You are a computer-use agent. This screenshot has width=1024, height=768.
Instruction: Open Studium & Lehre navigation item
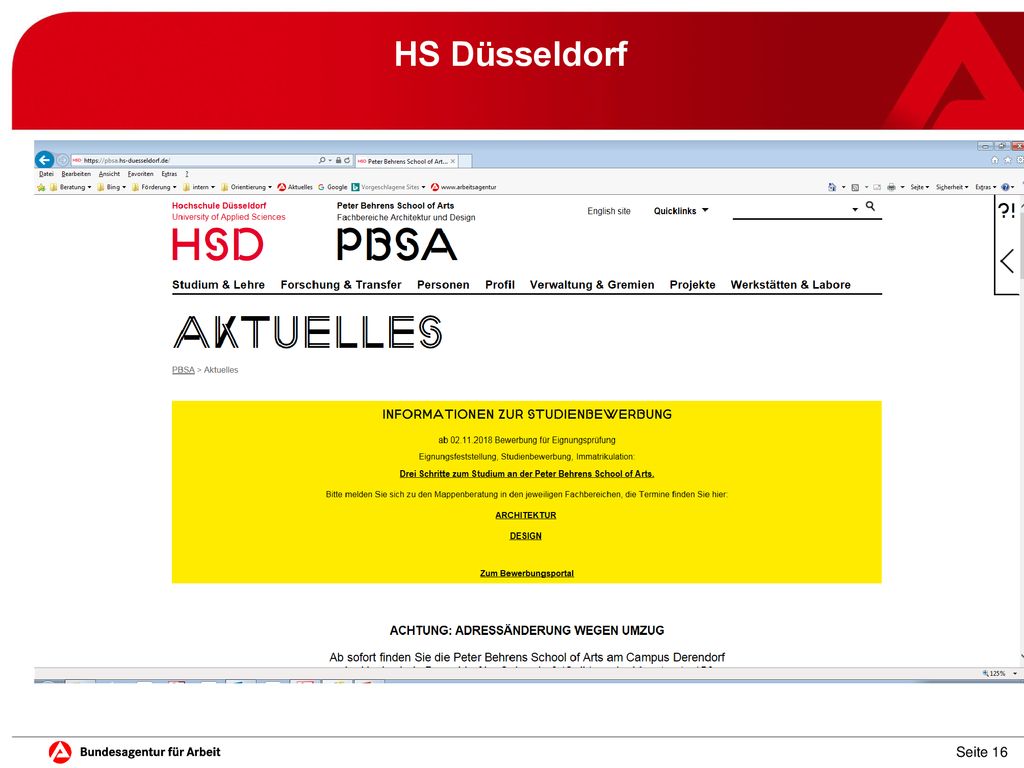pos(219,285)
